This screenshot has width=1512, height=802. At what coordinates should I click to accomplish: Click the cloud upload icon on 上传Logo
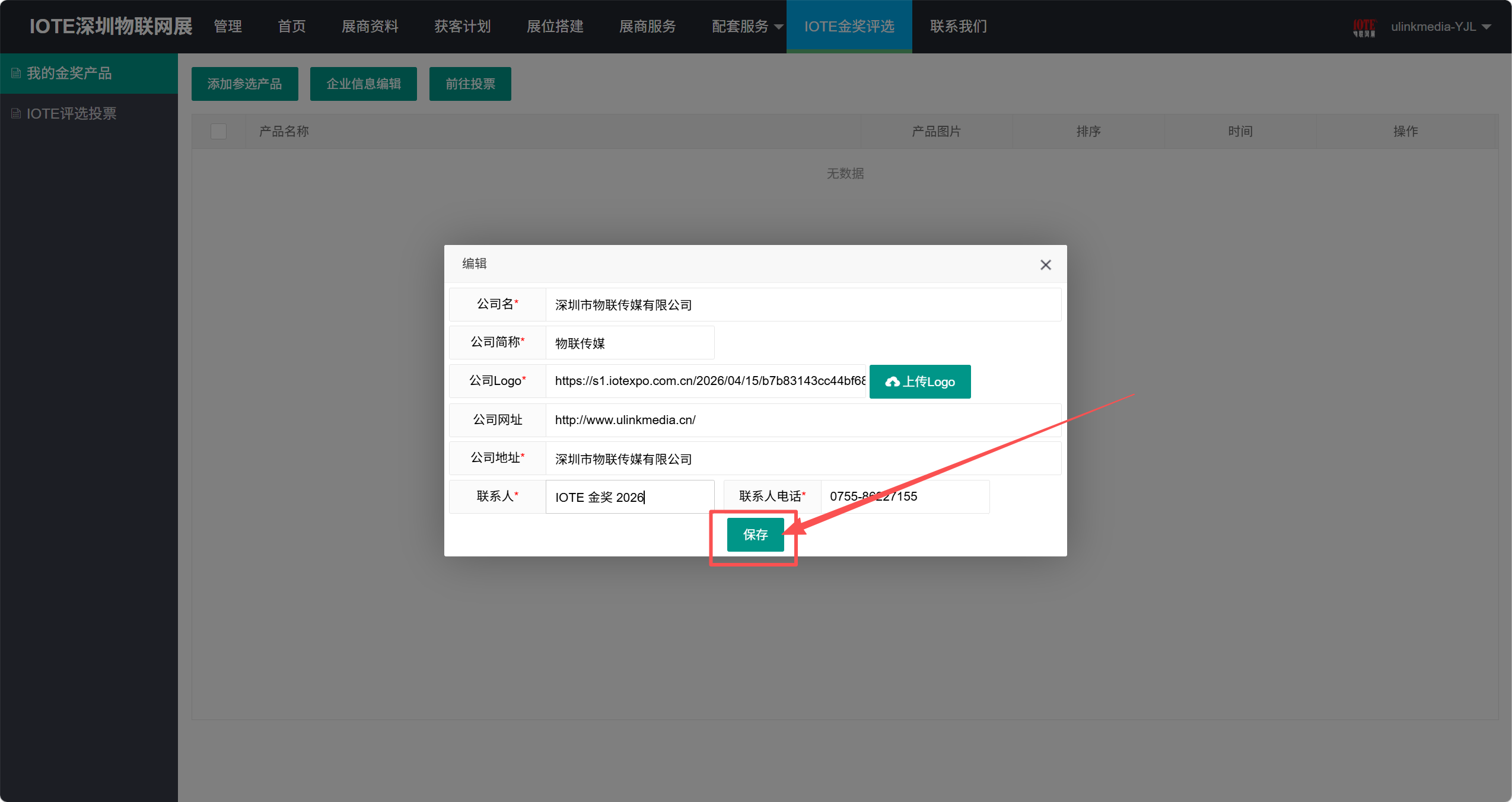[x=892, y=382]
